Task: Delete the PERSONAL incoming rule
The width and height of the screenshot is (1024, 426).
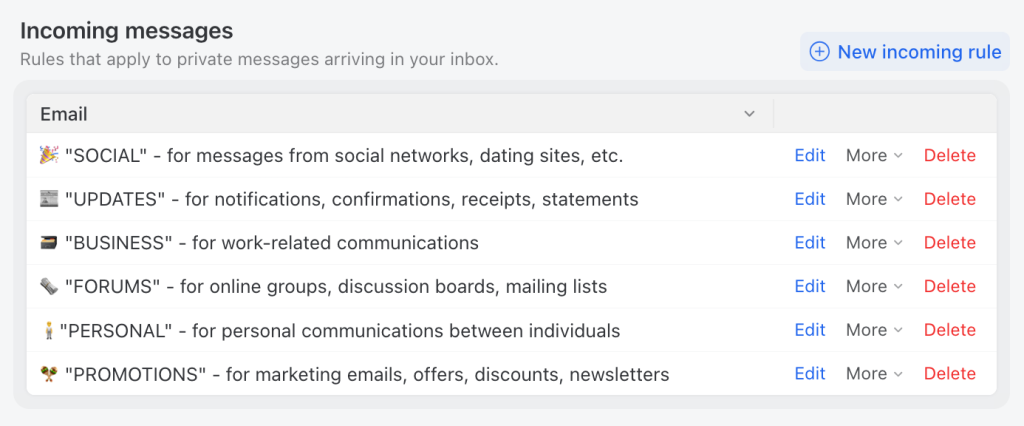Action: click(x=949, y=330)
